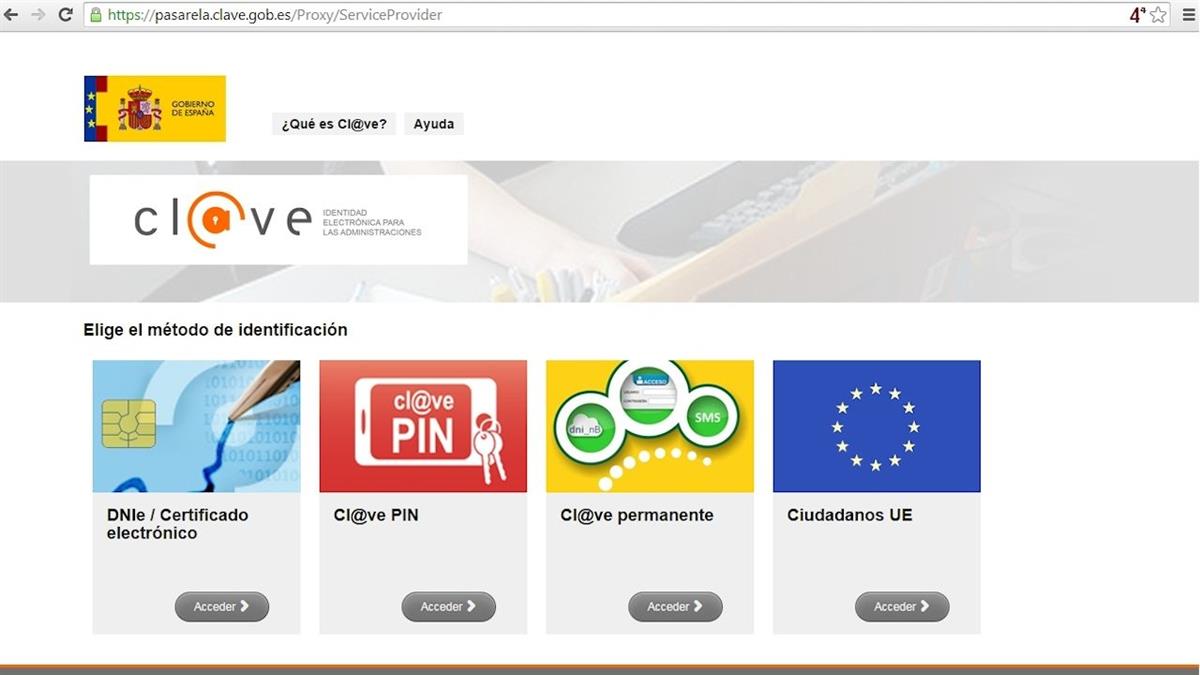Click the browser back arrow
Image resolution: width=1200 pixels, height=675 pixels.
12,15
